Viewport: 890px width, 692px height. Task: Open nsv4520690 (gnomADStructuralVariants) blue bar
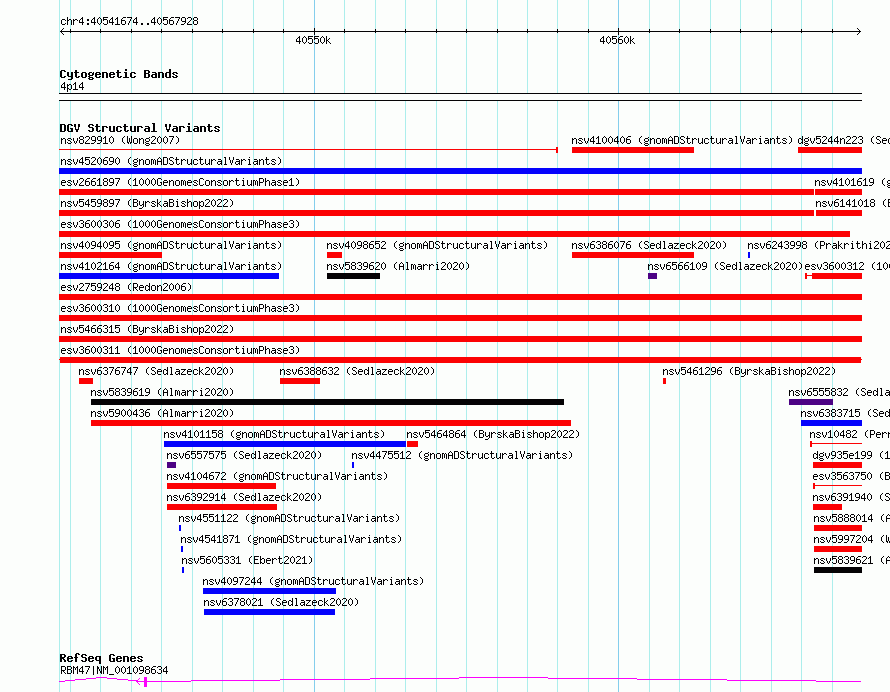[x=460, y=171]
